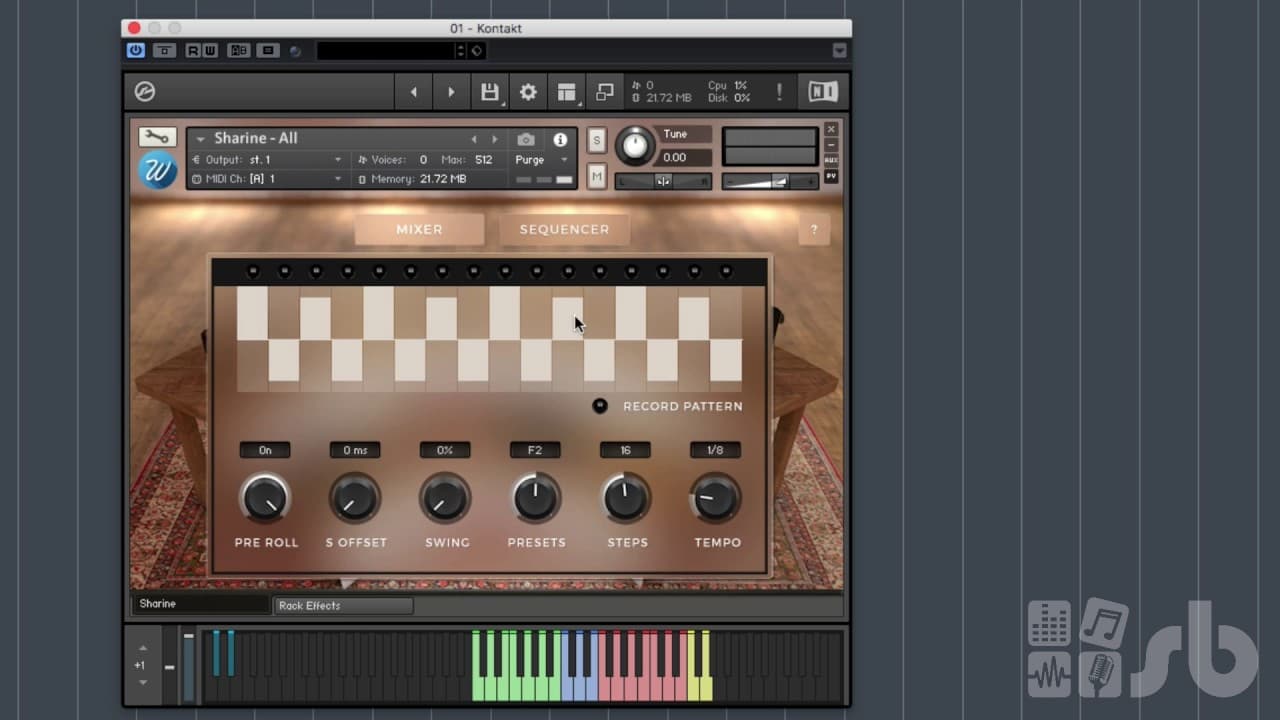Click the instrument volume slider
The image size is (1280, 720).
coord(770,181)
